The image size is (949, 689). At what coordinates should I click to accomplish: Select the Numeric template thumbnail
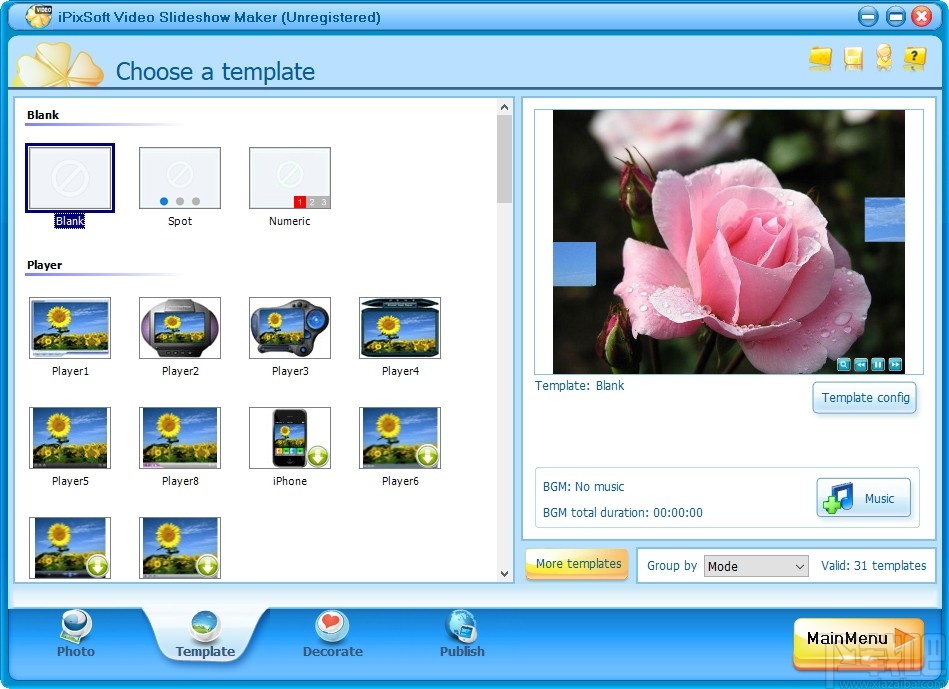click(x=289, y=178)
